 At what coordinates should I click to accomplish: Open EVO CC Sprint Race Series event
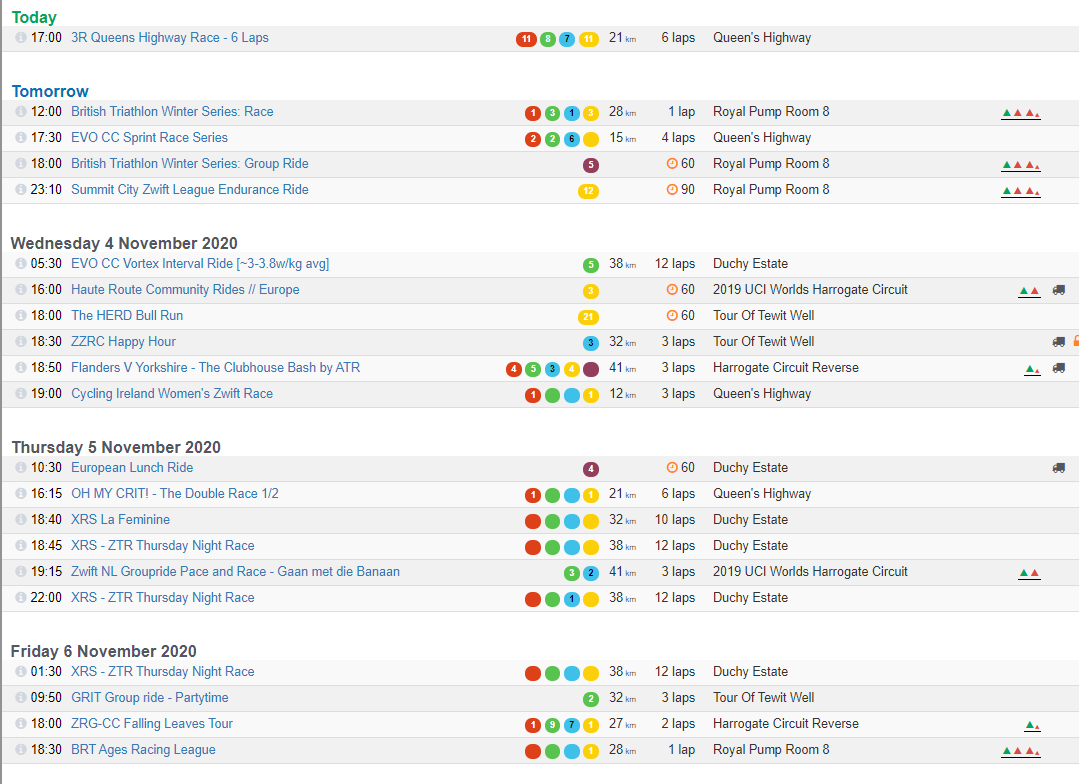pos(149,138)
